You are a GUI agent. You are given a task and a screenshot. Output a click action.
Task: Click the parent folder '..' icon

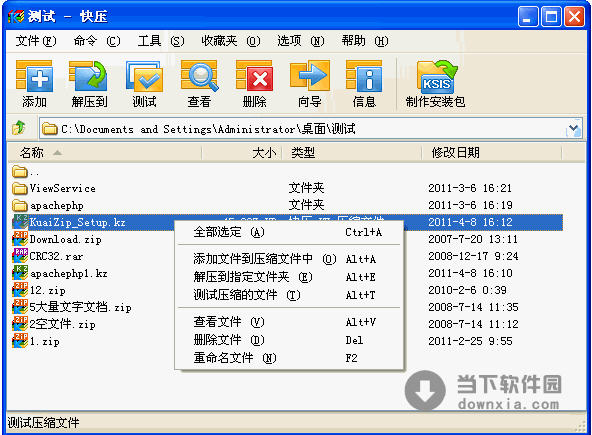pos(20,172)
